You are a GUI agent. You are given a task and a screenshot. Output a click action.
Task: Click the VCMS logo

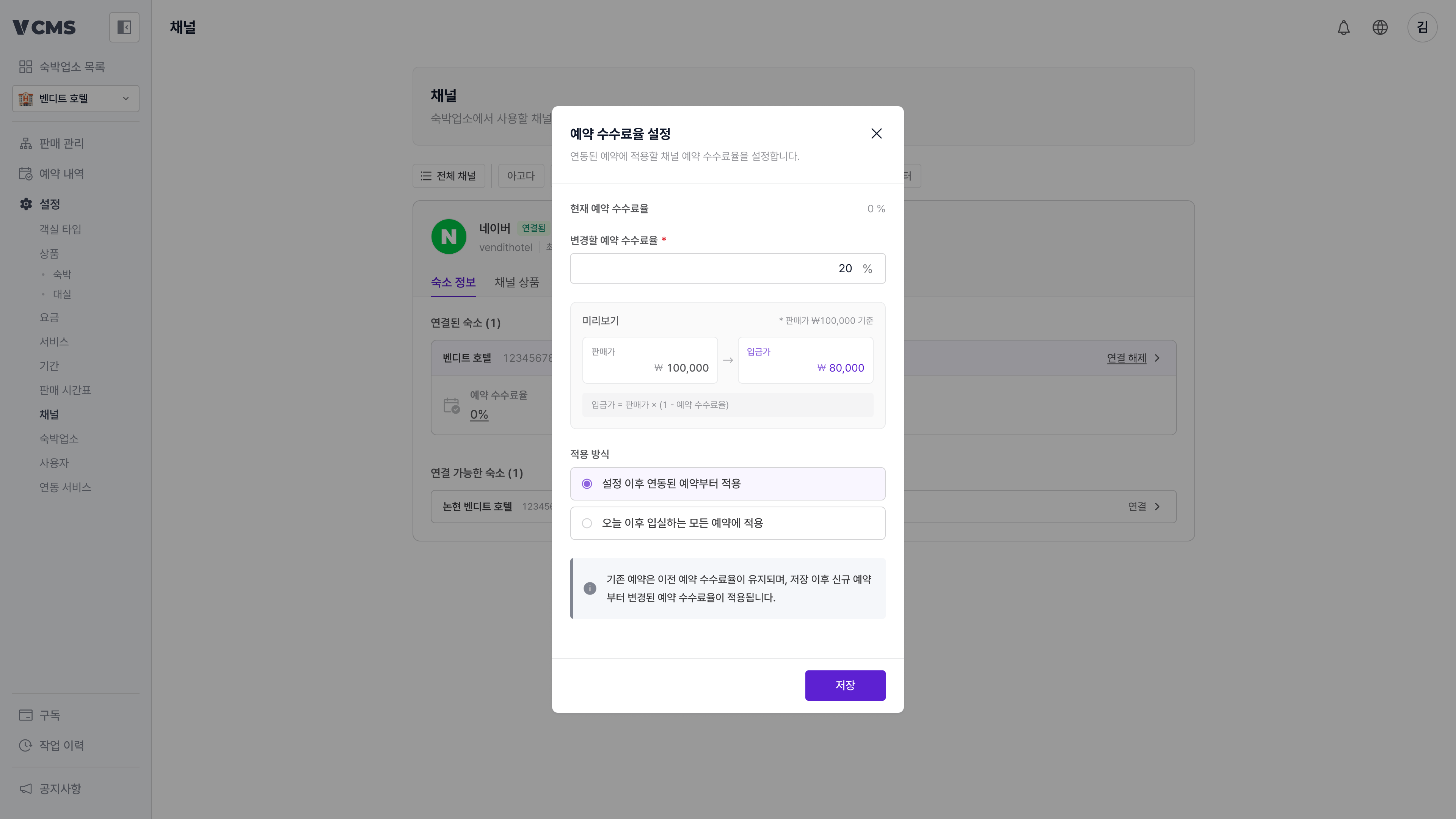tap(44, 27)
